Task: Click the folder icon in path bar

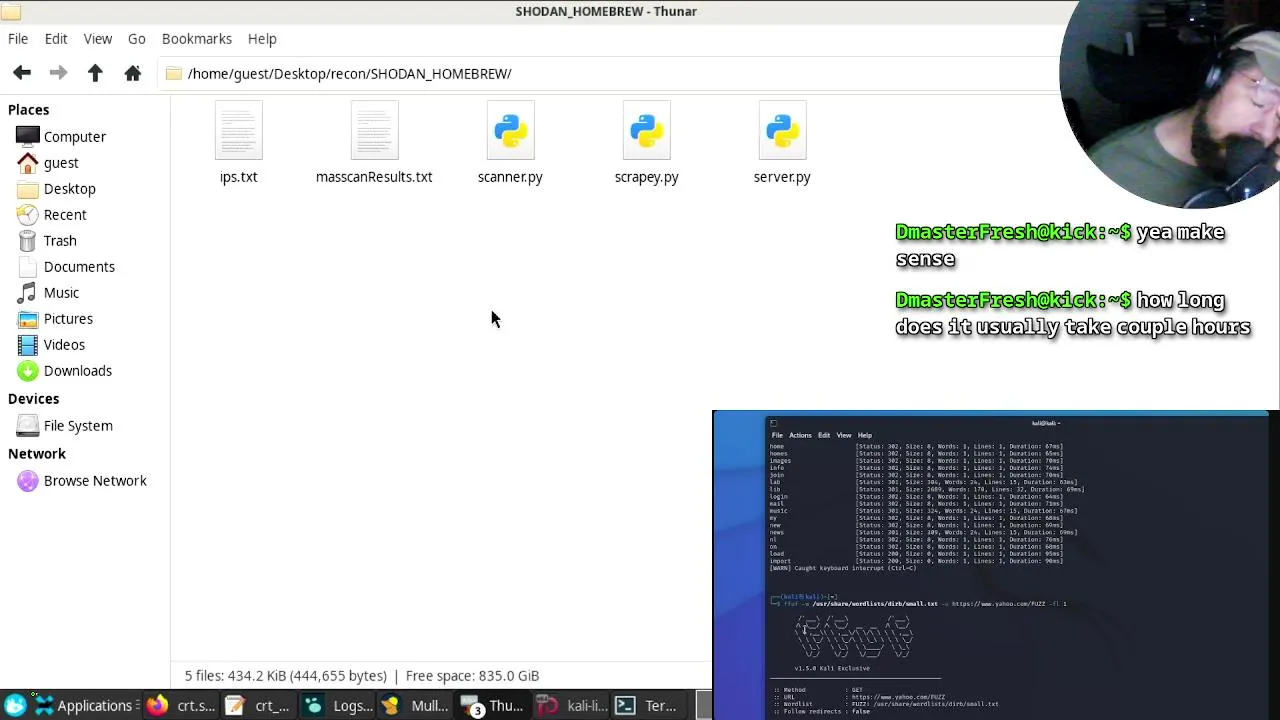Action: point(174,73)
